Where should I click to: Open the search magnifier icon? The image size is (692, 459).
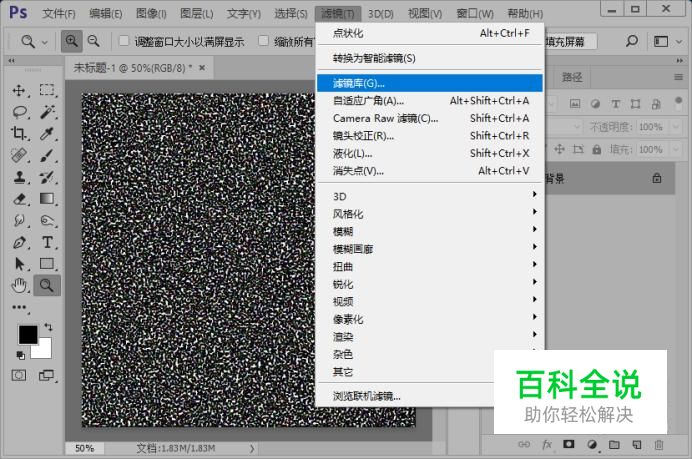pos(632,41)
